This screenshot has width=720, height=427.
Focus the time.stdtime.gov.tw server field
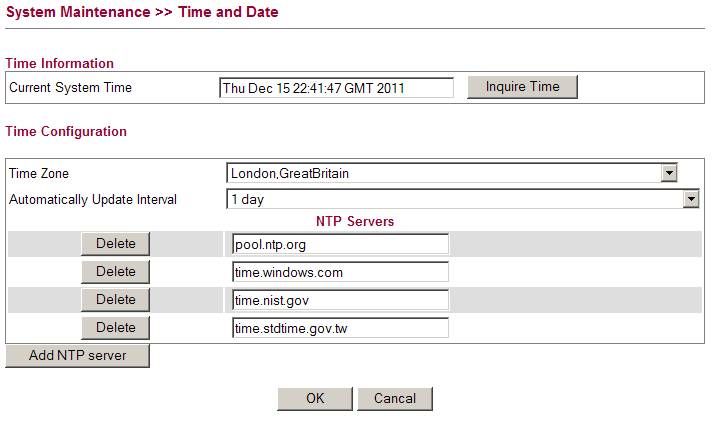[339, 328]
